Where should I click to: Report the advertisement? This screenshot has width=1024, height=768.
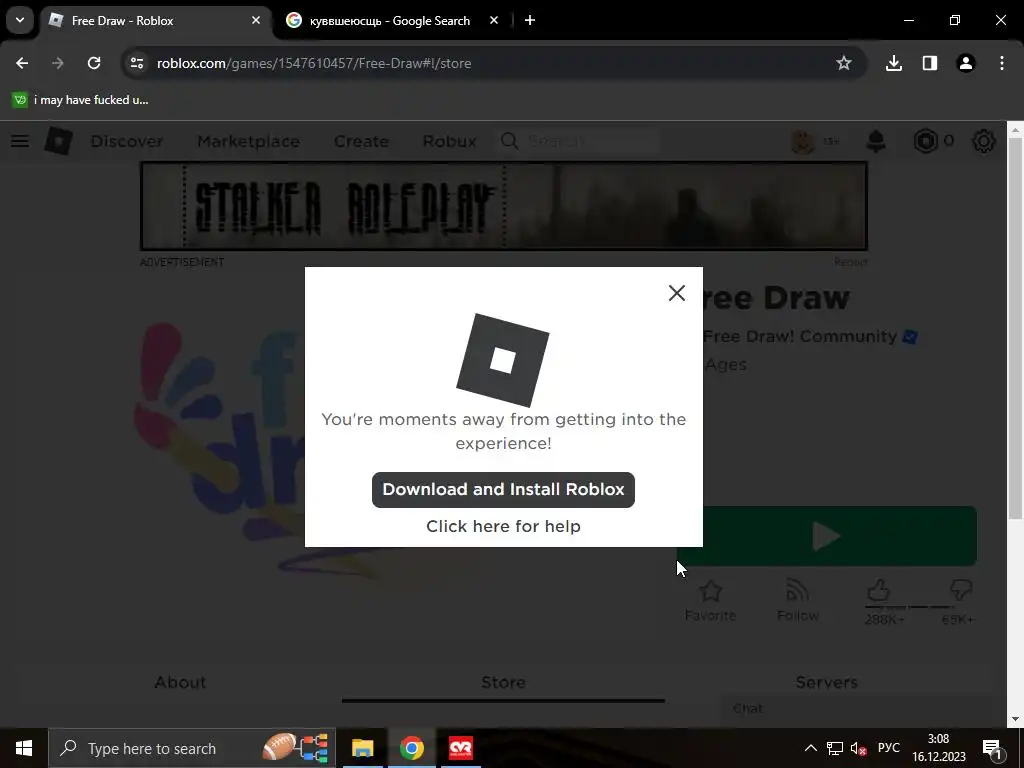(x=850, y=262)
